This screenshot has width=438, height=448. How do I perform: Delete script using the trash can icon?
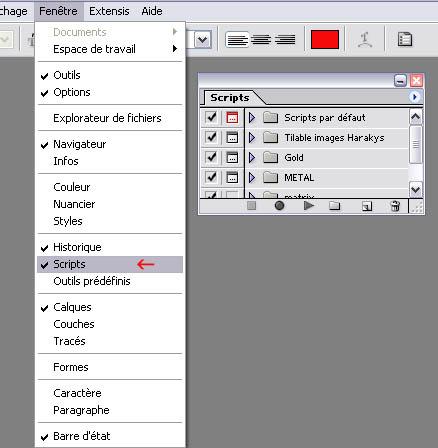pyautogui.click(x=395, y=206)
